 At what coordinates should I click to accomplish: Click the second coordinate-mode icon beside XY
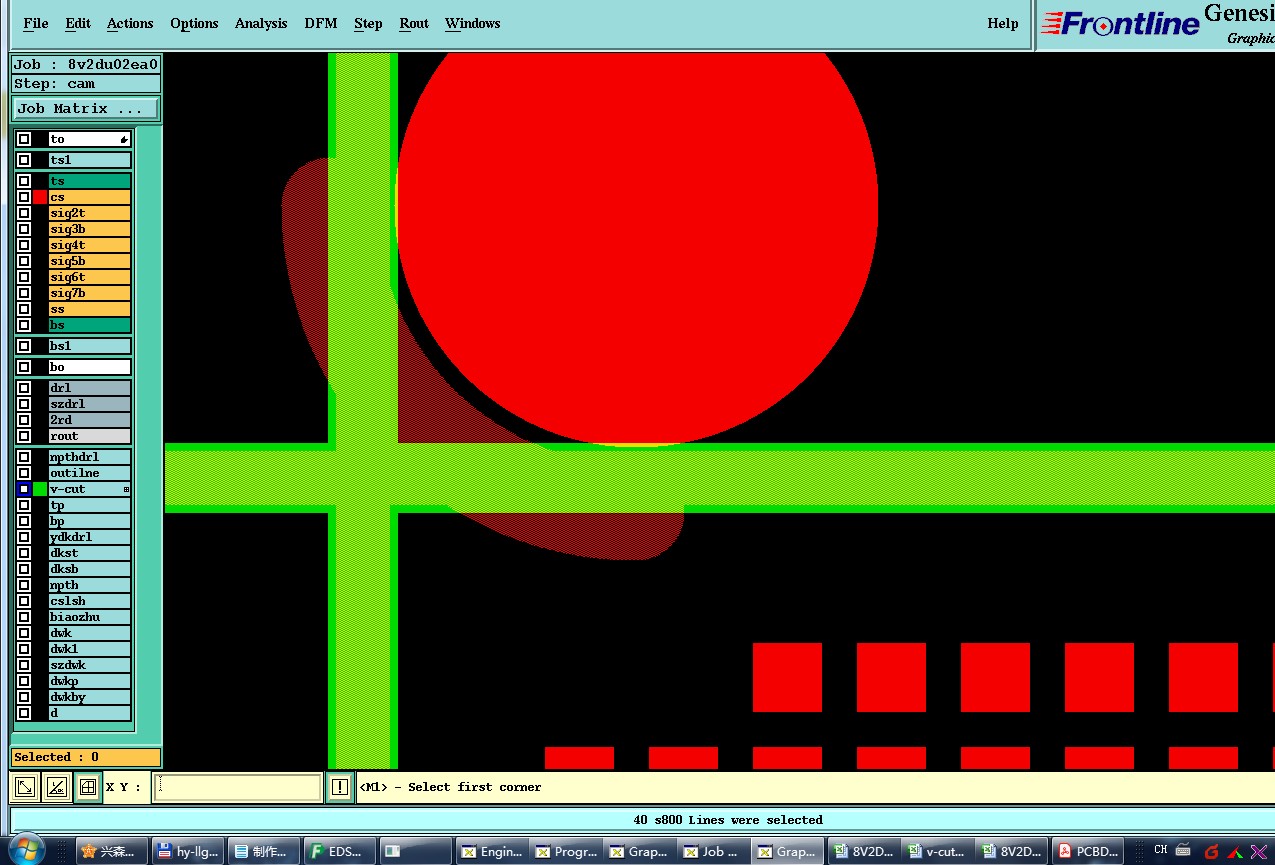[x=56, y=787]
